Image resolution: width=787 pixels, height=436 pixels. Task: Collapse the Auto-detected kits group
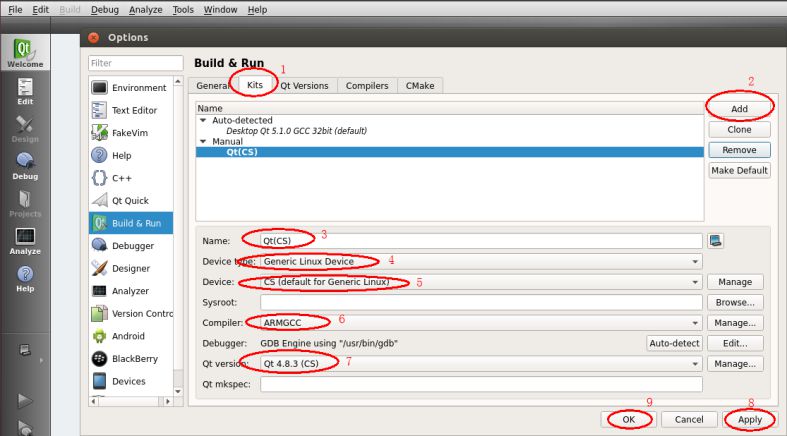pyautogui.click(x=203, y=120)
